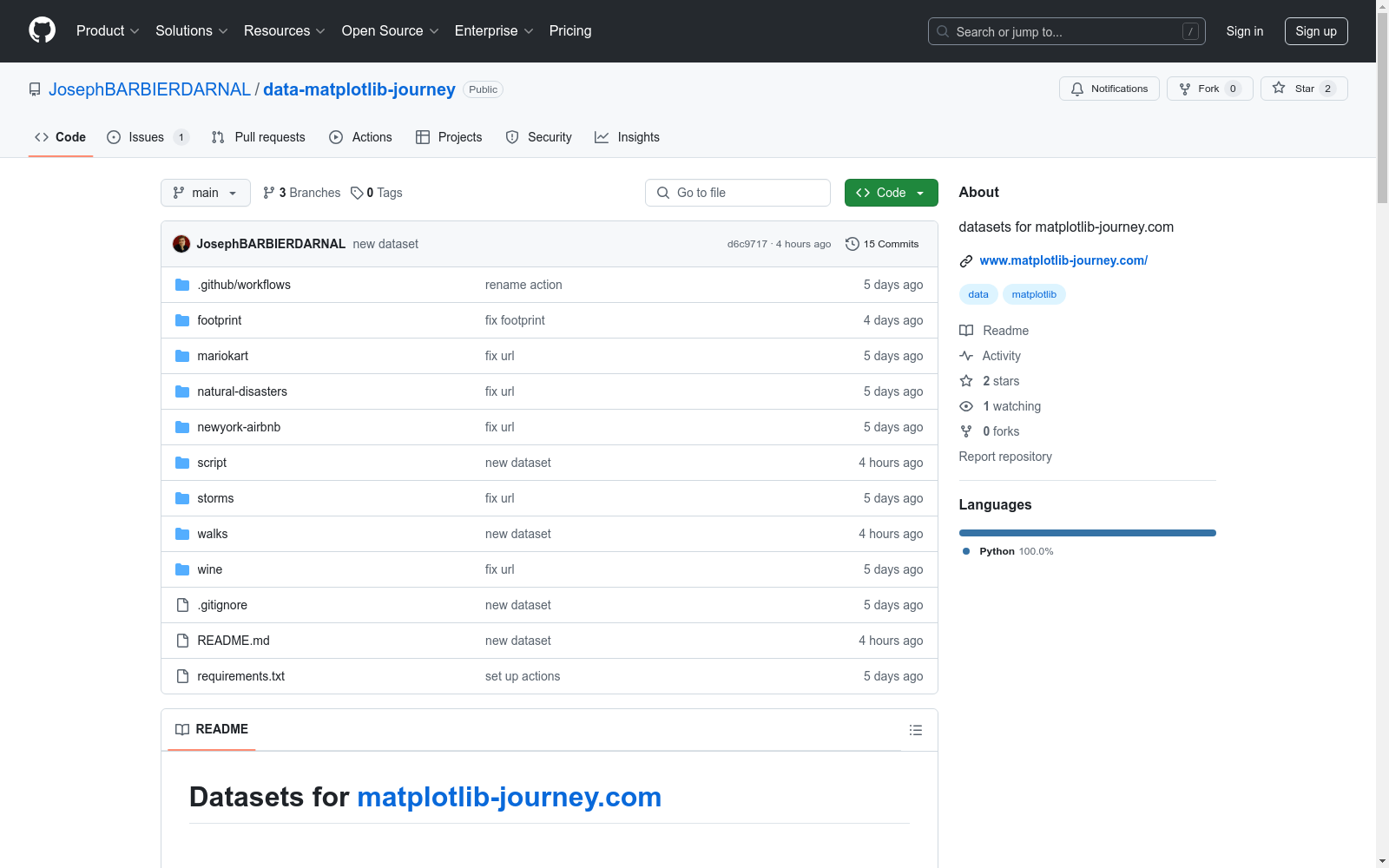Open the 'fix footprint' commit message
The image size is (1389, 868).
point(515,320)
